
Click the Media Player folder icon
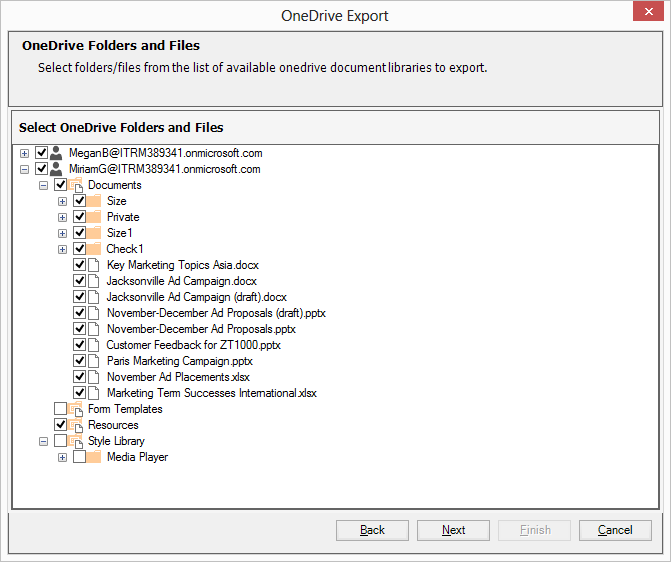tap(94, 457)
